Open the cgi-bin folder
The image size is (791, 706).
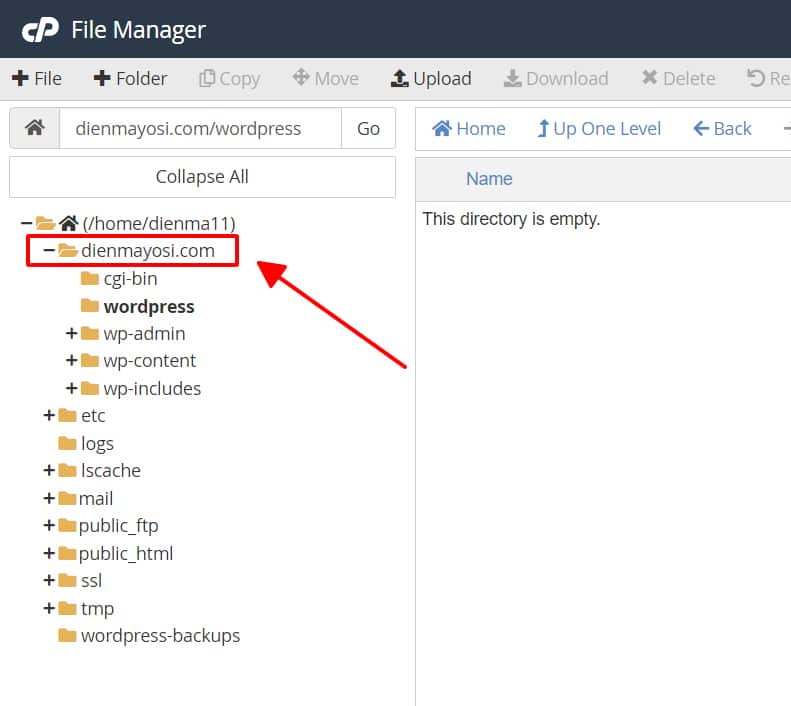pos(130,278)
